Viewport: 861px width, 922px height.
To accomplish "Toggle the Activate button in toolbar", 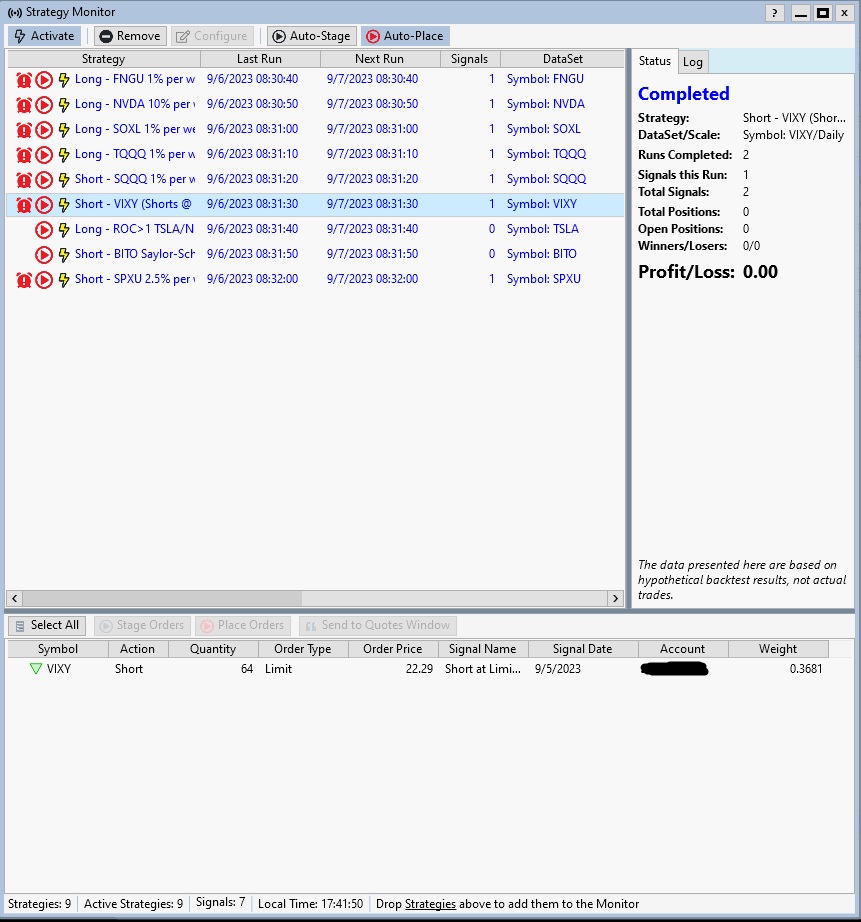I will [44, 36].
